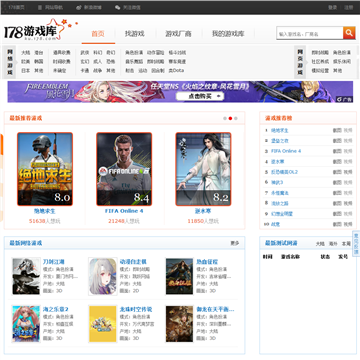This screenshot has height=360, width=360.
Task: Filter network games by 韩国 region
Action: tap(39, 62)
